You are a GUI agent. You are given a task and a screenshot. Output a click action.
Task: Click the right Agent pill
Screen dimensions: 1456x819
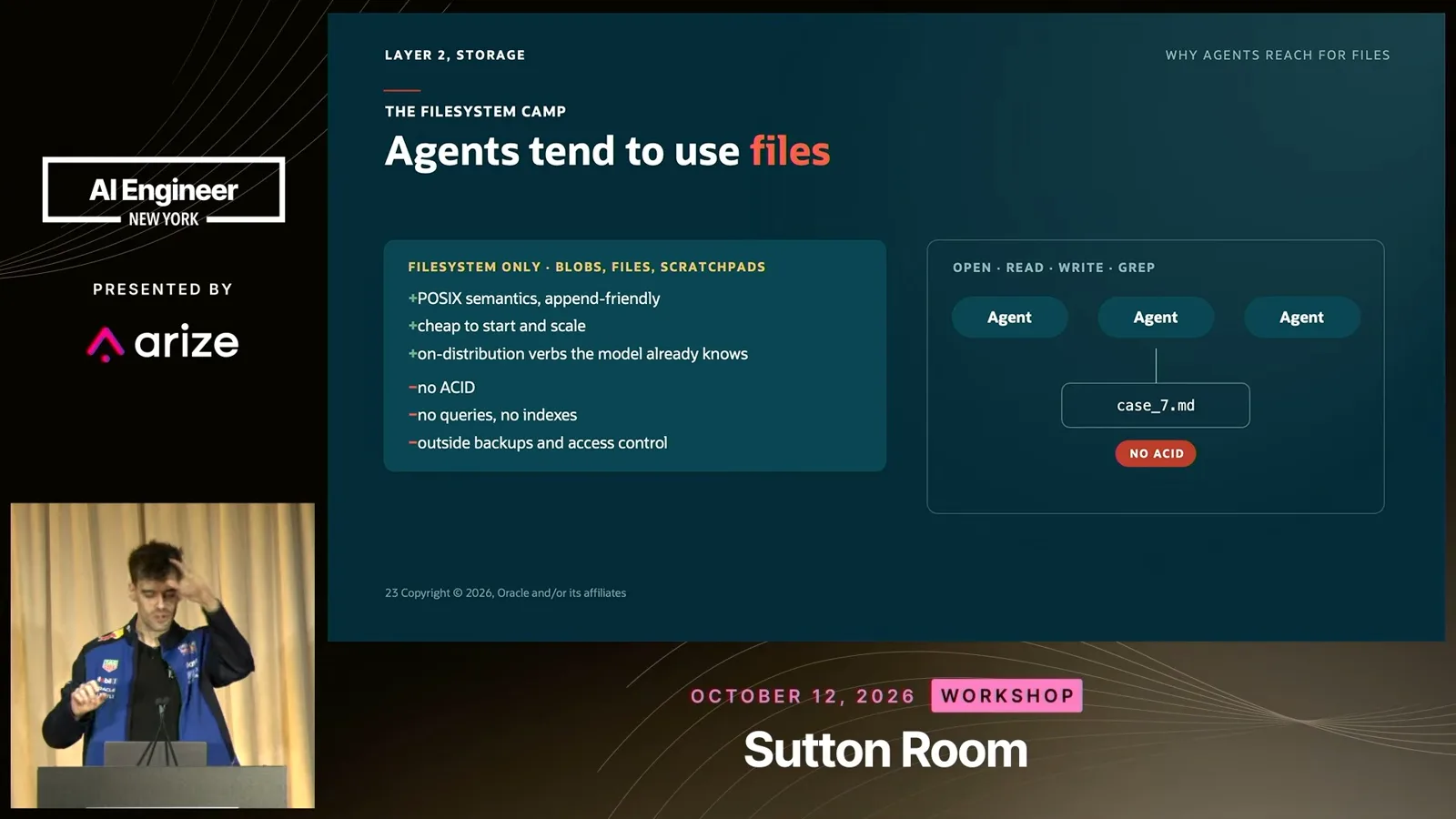1302,318
